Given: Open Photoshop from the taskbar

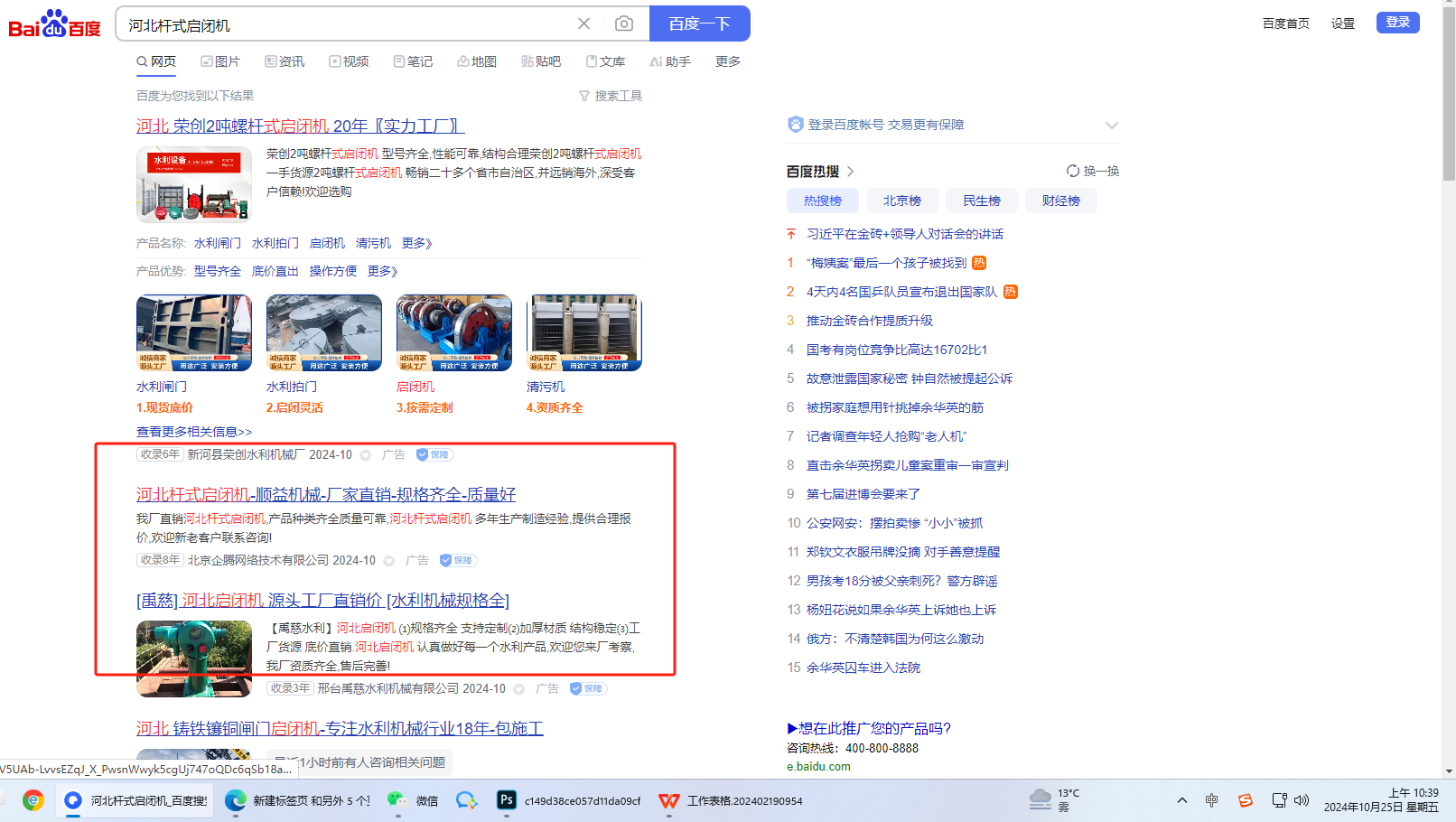Looking at the screenshot, I should (507, 800).
